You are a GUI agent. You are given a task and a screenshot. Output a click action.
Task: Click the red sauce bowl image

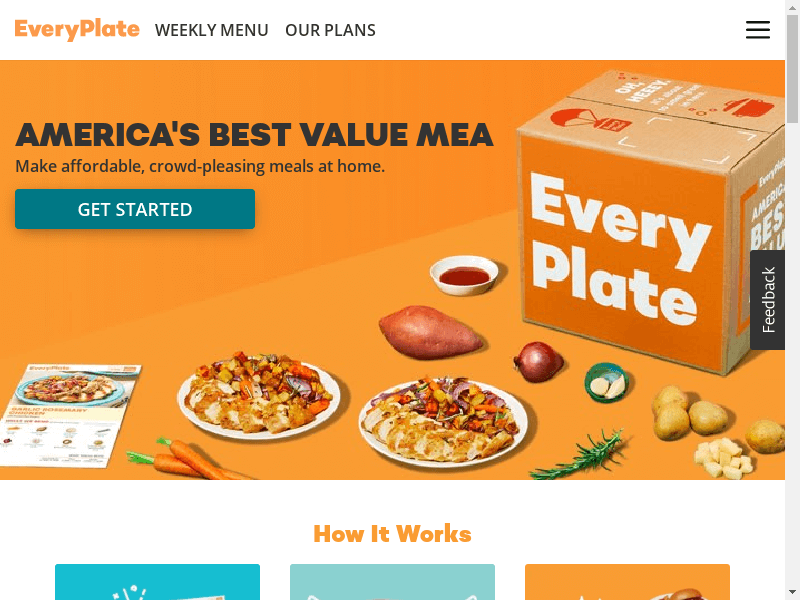click(464, 276)
